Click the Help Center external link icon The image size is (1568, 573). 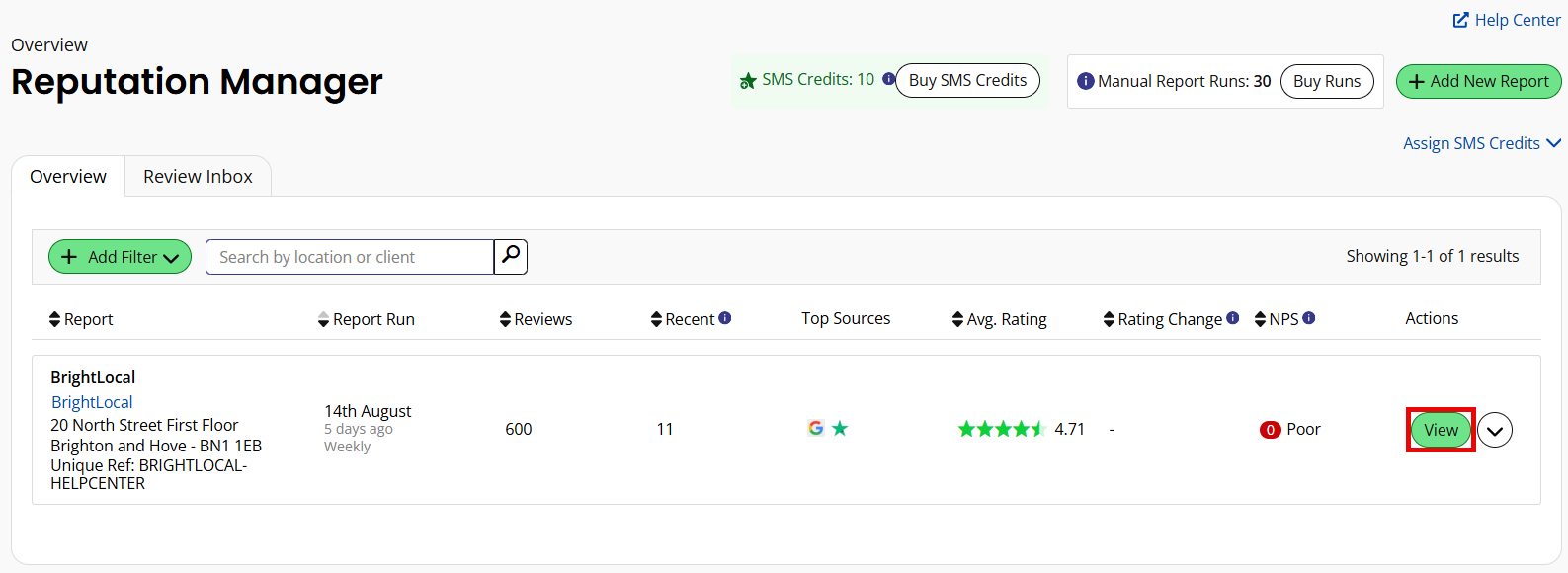pyautogui.click(x=1460, y=20)
